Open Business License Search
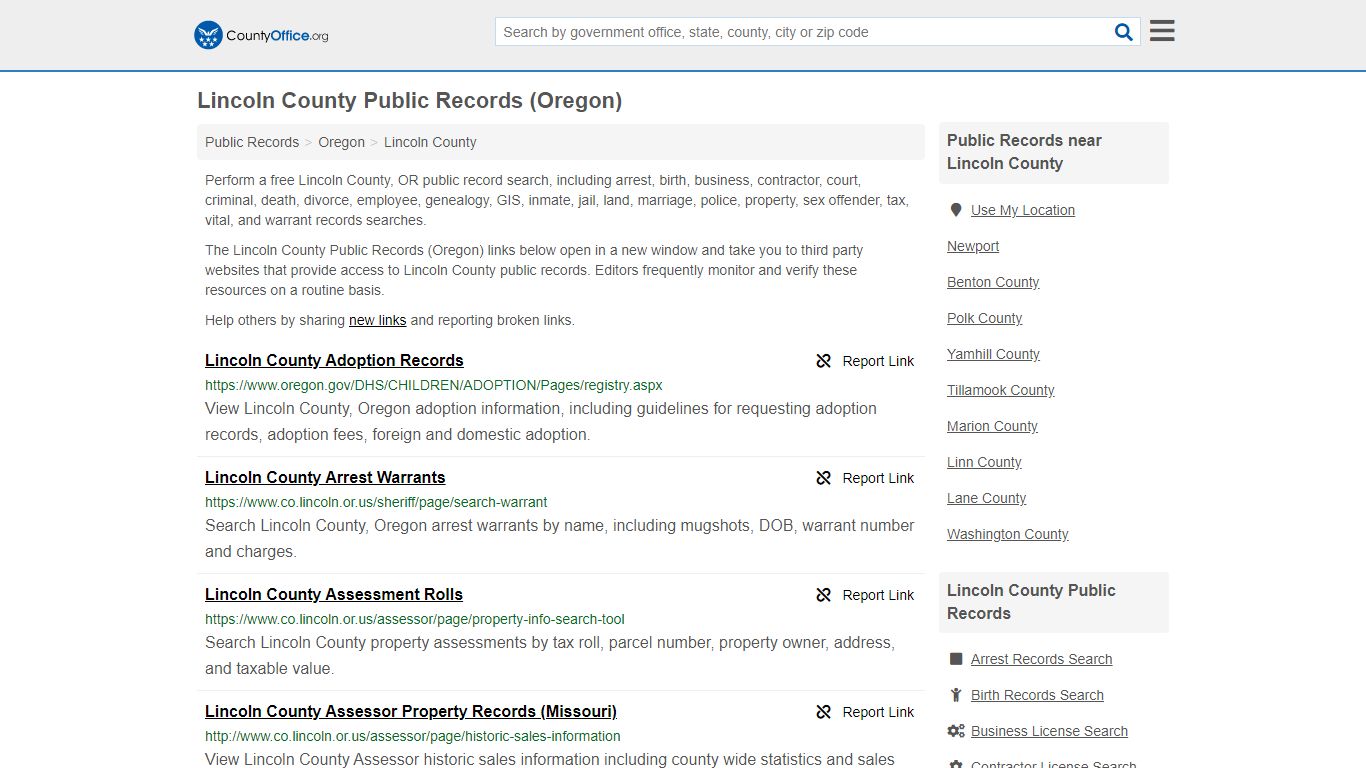This screenshot has width=1366, height=768. click(1049, 731)
